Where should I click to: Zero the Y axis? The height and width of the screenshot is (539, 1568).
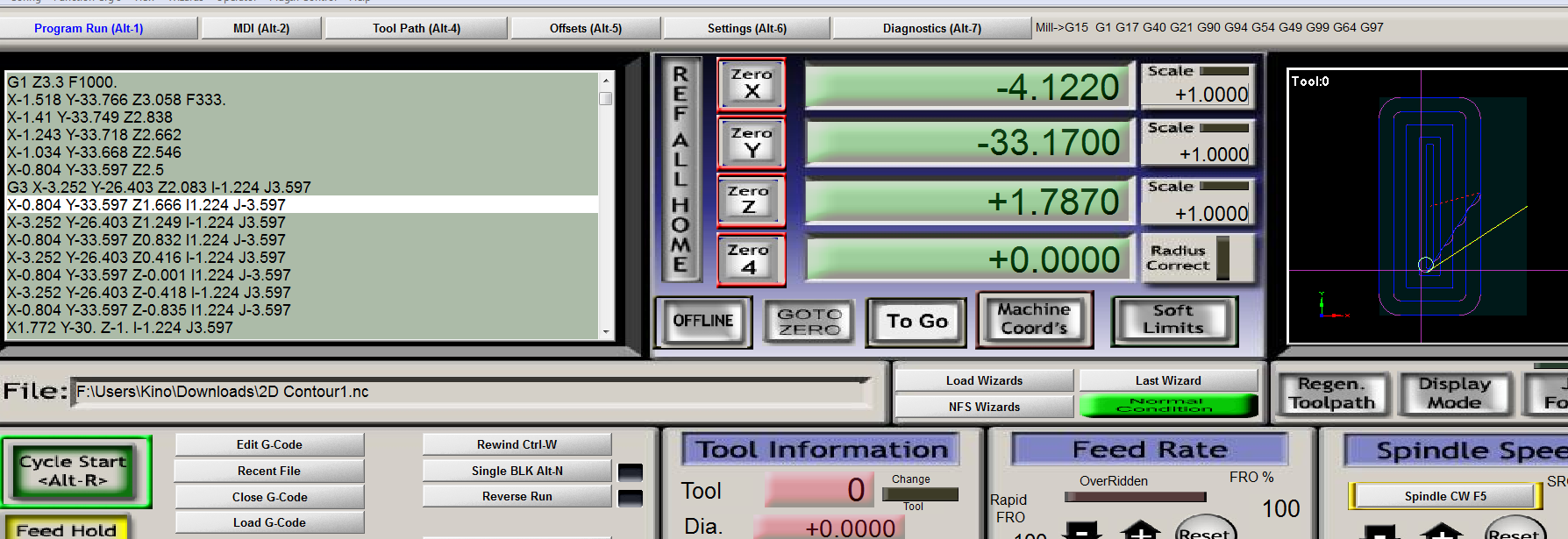[751, 143]
